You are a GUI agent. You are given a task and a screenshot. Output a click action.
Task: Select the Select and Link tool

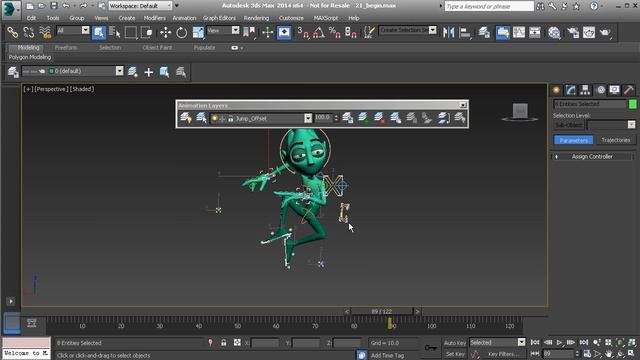[13, 32]
